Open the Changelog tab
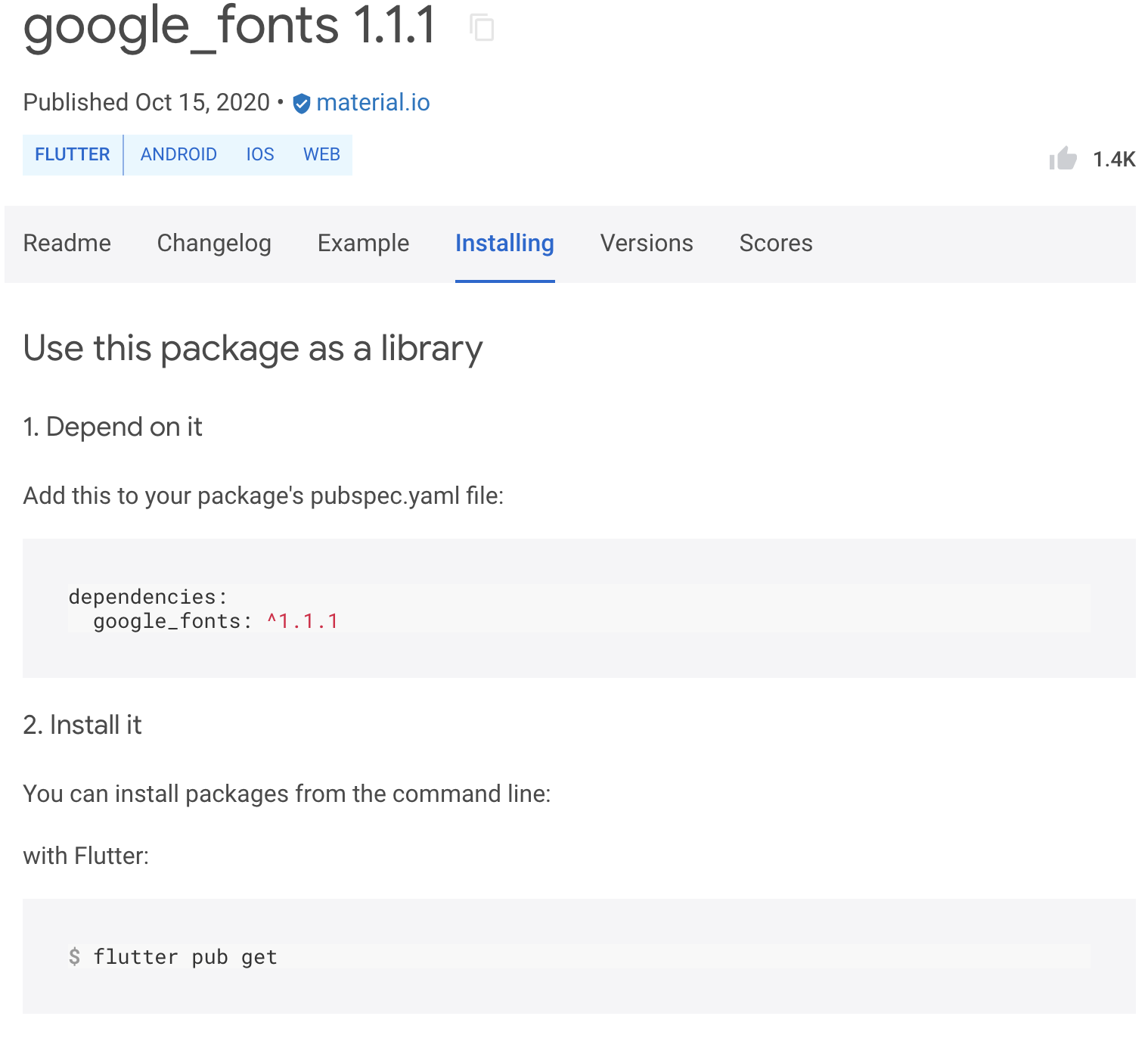This screenshot has height=1041, width=1148. [x=214, y=244]
